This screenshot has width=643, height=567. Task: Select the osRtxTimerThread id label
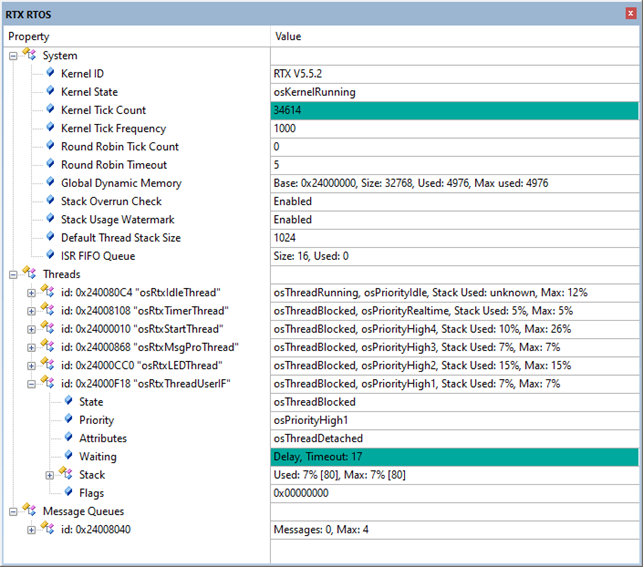point(145,311)
